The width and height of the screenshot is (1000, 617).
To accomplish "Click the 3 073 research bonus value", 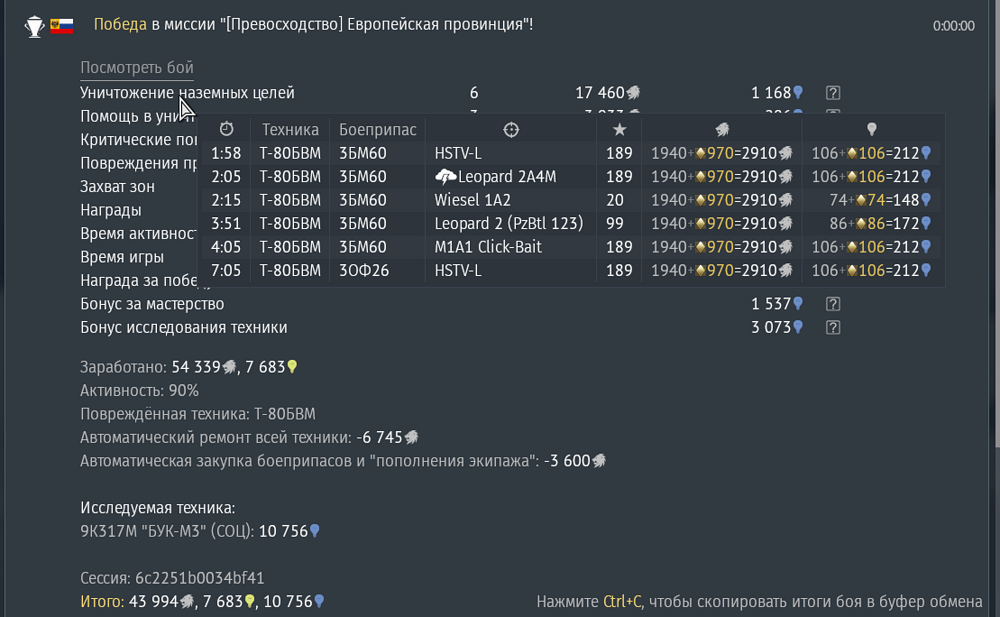I will coord(777,328).
